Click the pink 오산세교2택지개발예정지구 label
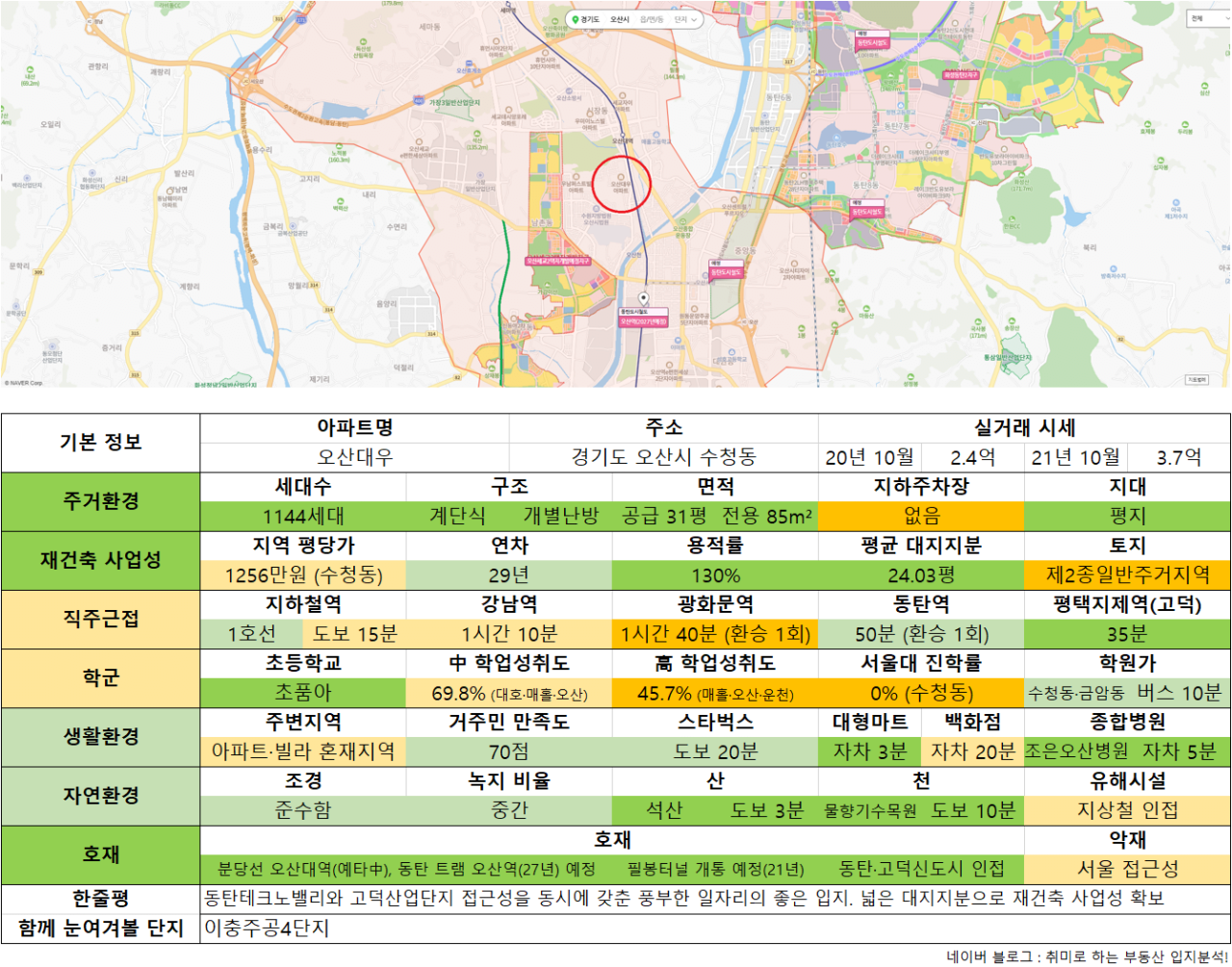 pos(558,262)
